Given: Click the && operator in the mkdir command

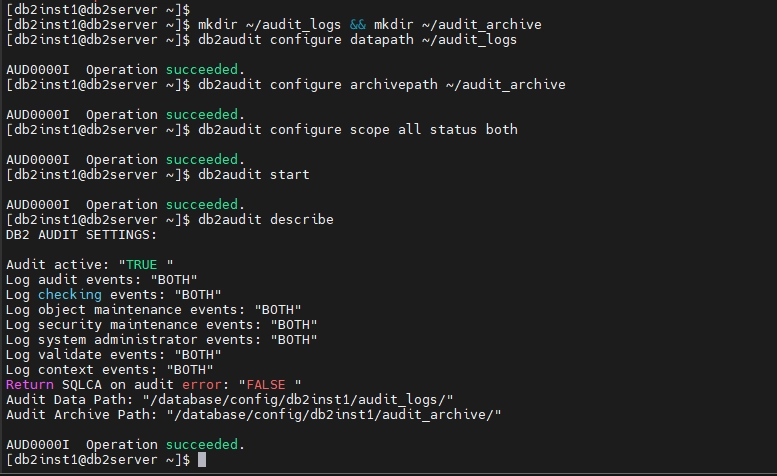Looking at the screenshot, I should [x=358, y=25].
